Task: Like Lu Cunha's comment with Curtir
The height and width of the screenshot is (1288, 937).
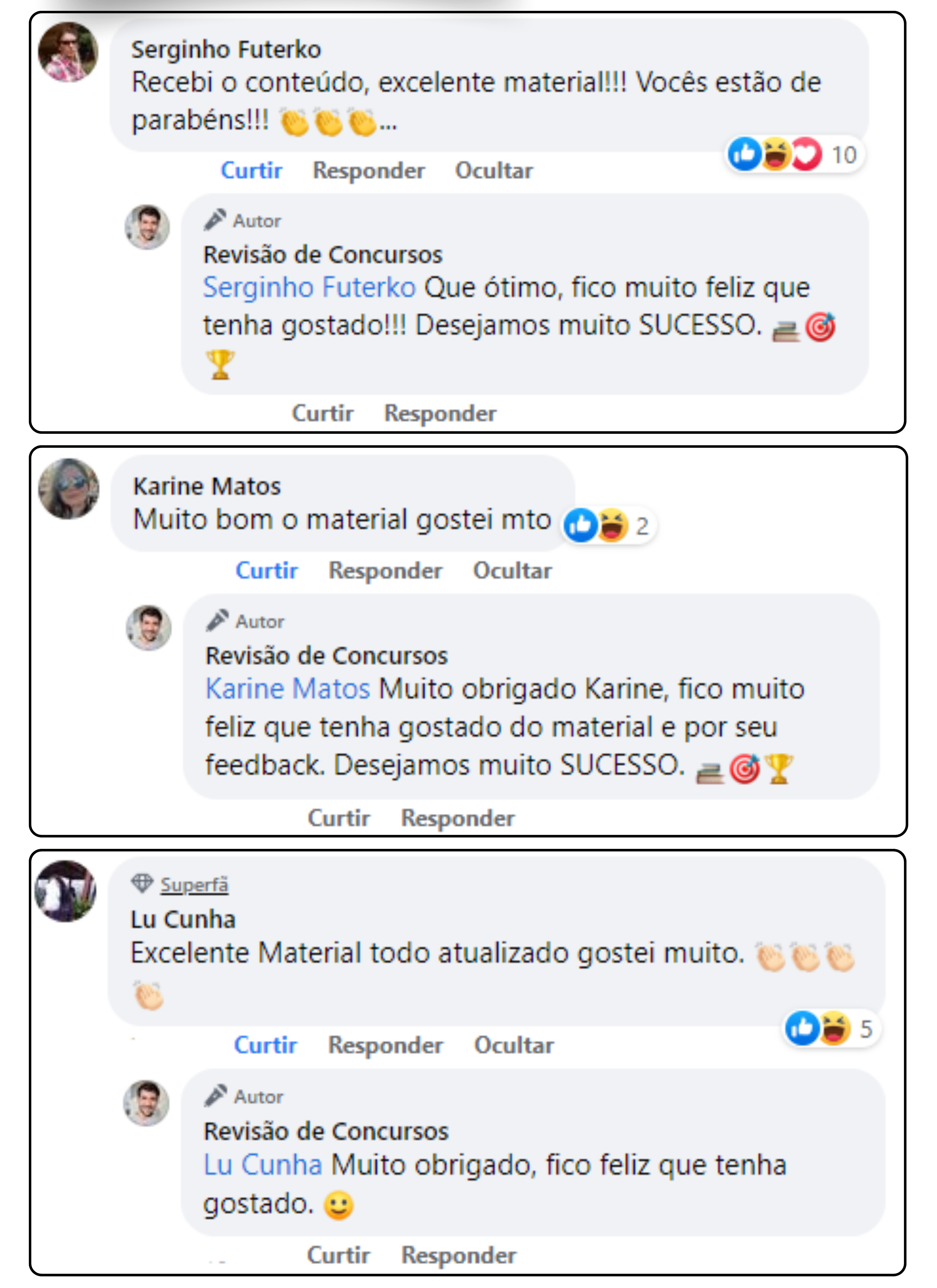Action: point(265,1045)
